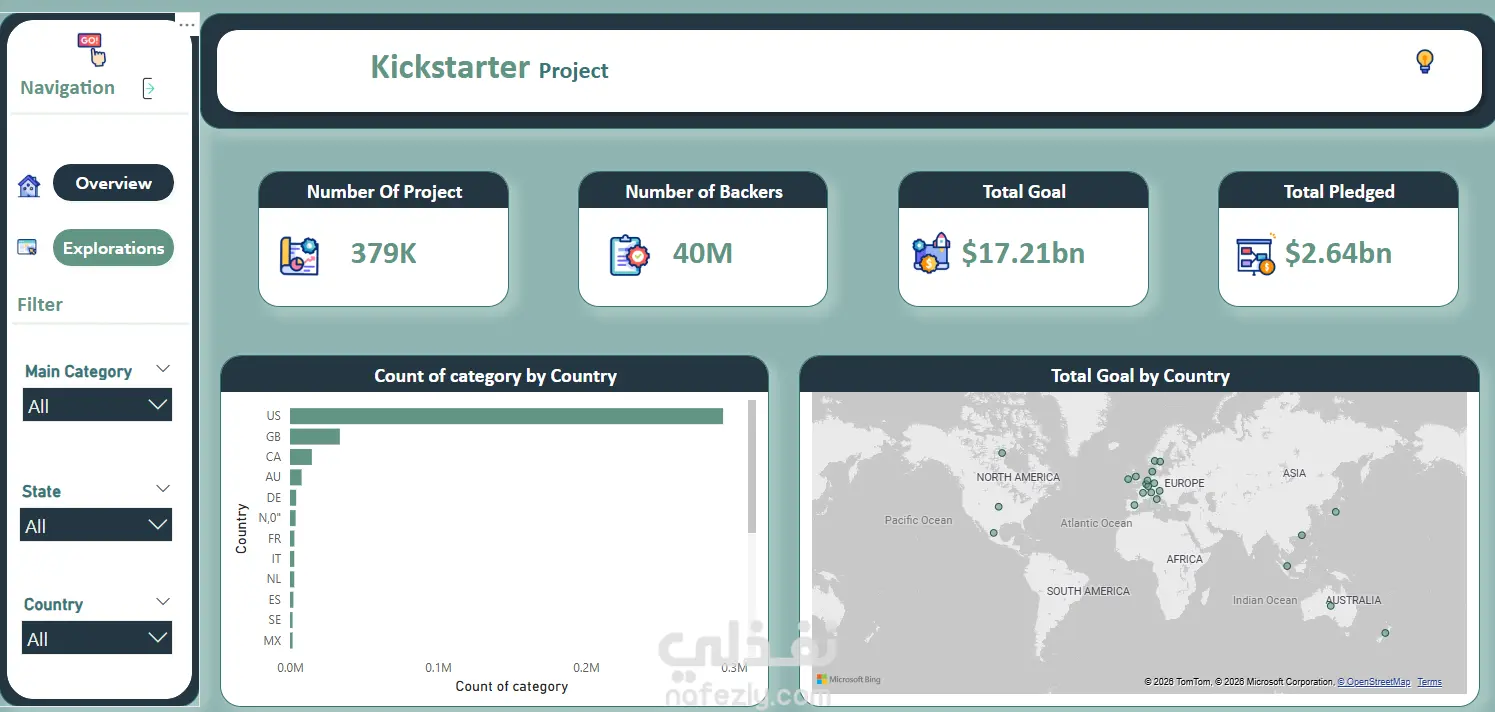The width and height of the screenshot is (1495, 712).
Task: Click the lightbulb icon in the header
Action: [x=1425, y=62]
